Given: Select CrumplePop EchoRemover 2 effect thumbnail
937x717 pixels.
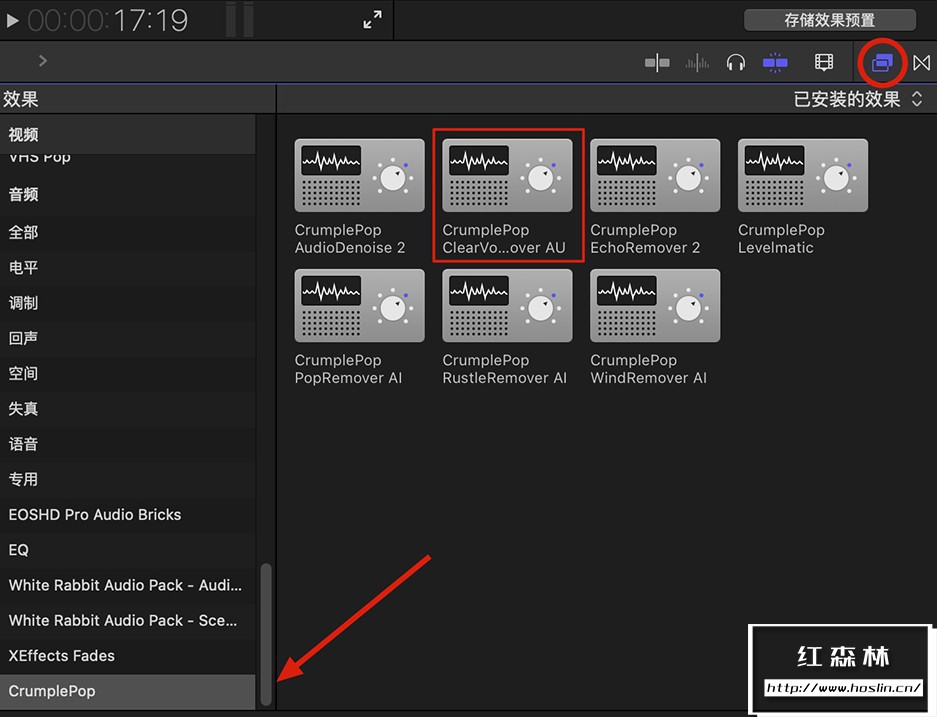Looking at the screenshot, I should 655,175.
